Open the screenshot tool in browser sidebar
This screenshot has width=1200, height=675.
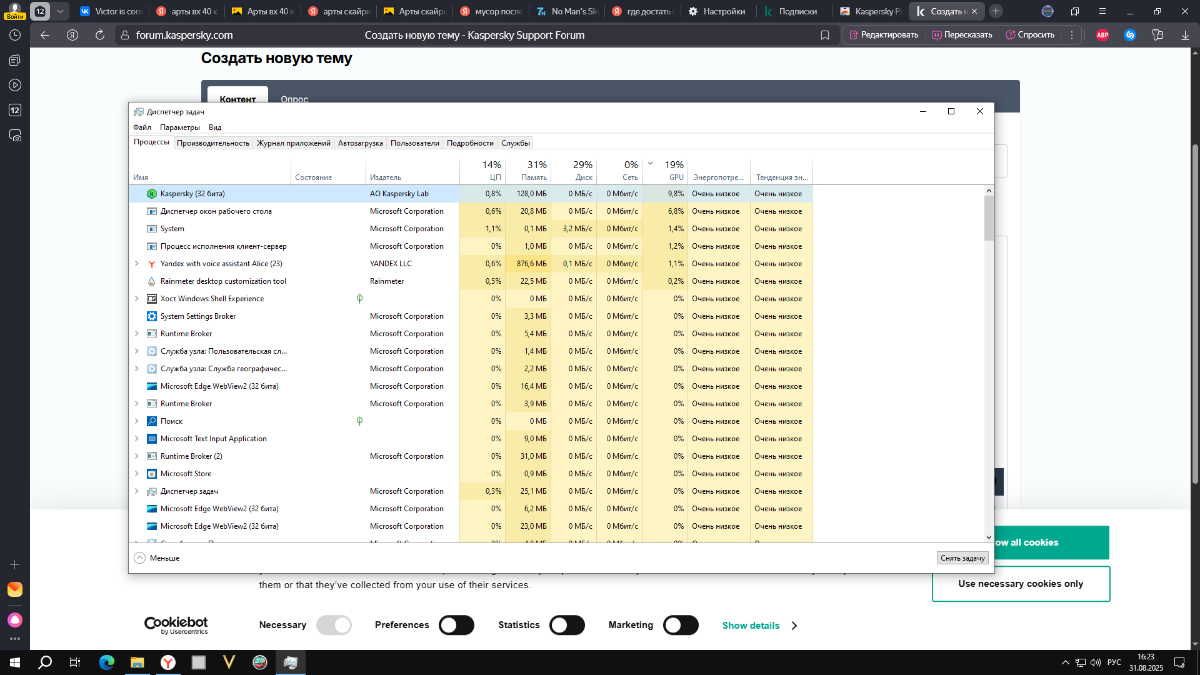15,135
